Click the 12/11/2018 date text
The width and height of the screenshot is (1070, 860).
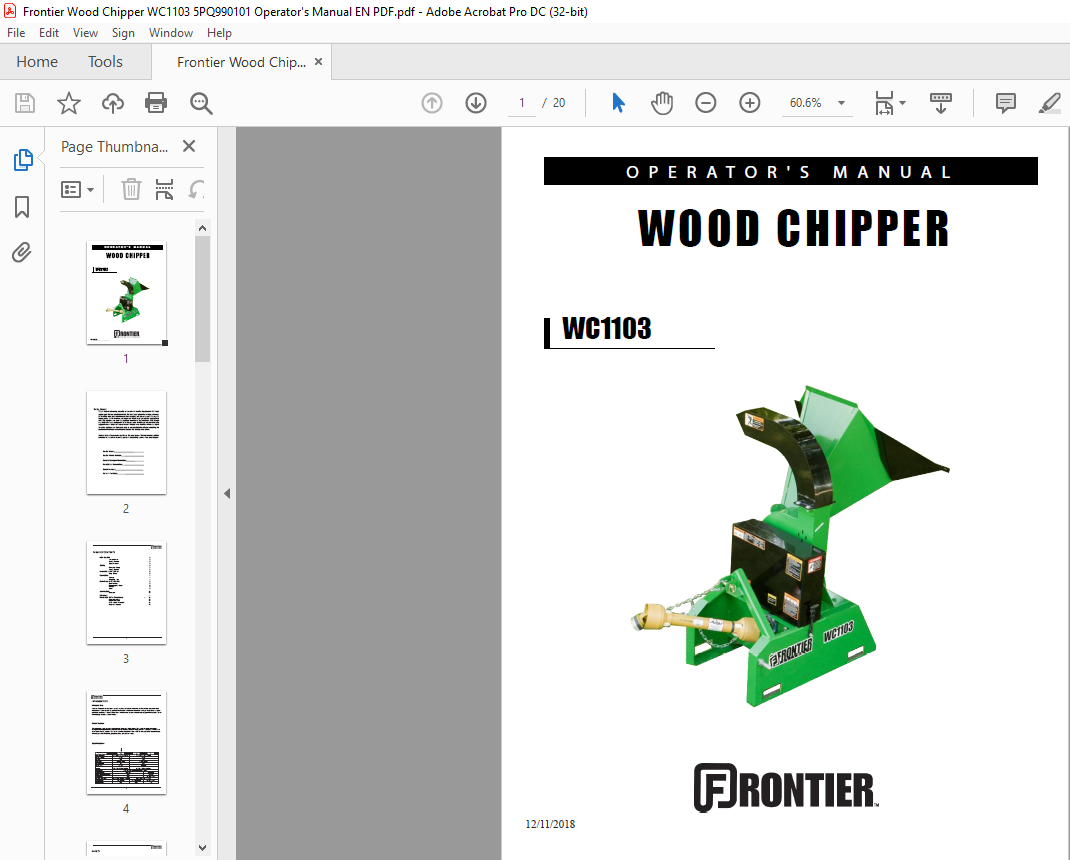550,824
